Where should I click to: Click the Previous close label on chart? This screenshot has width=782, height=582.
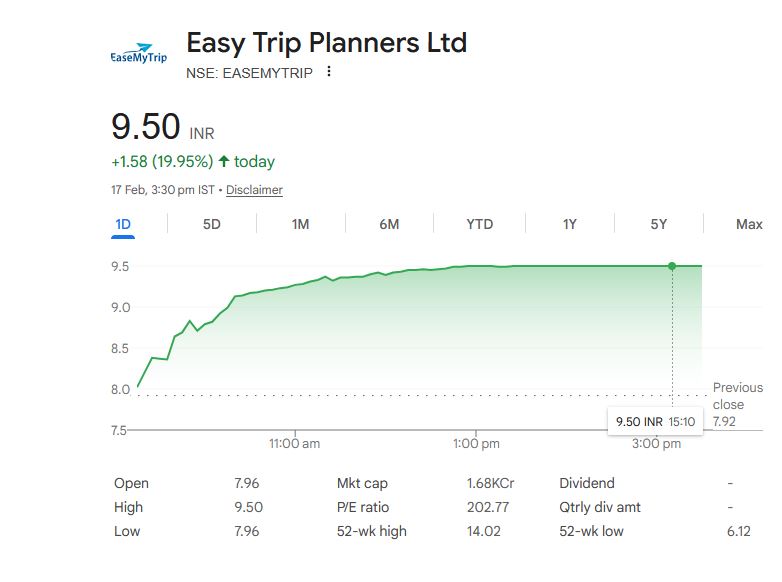pos(737,396)
